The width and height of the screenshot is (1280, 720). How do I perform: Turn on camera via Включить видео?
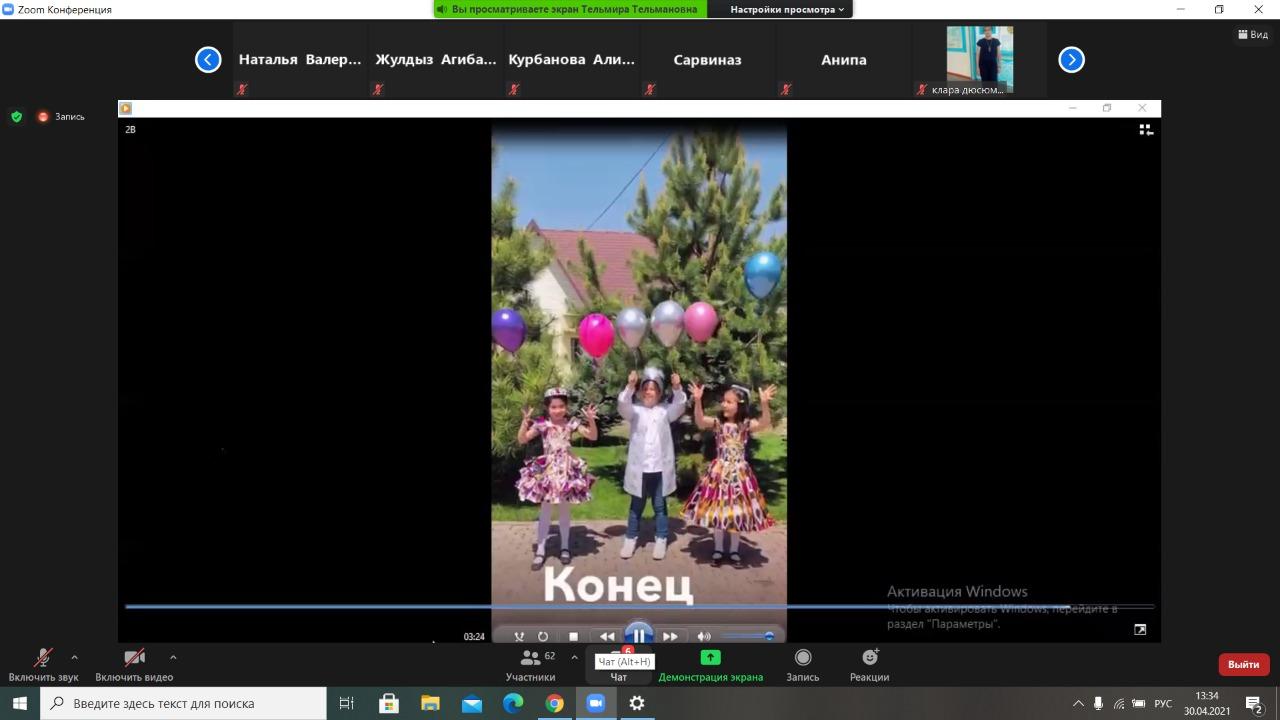point(134,664)
